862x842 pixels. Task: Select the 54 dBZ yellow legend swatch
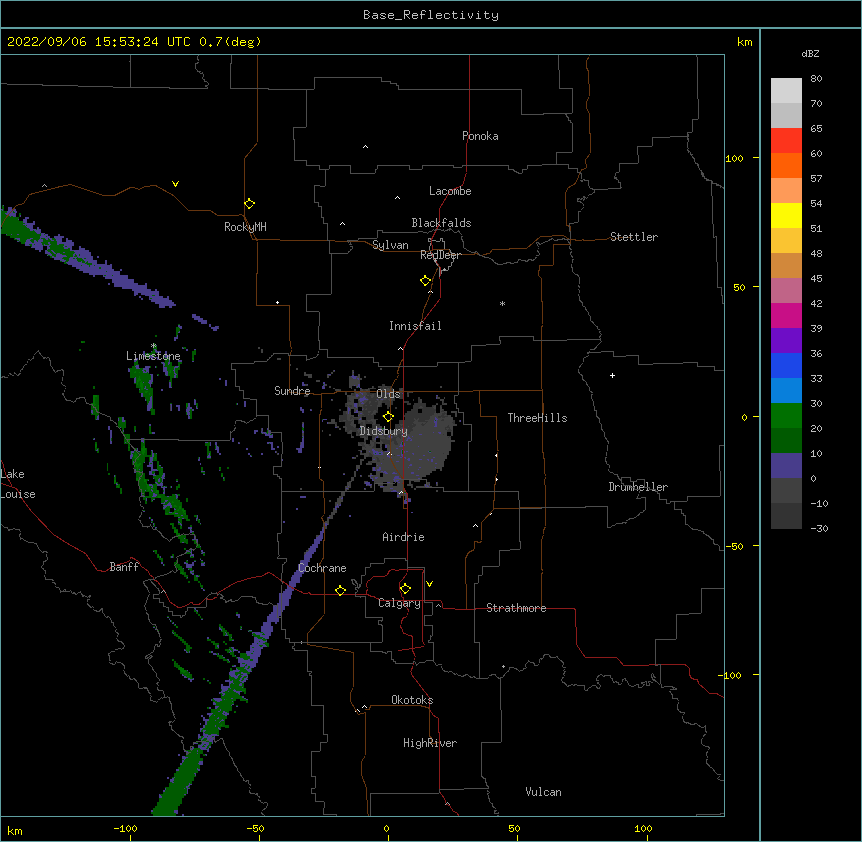[x=786, y=215]
